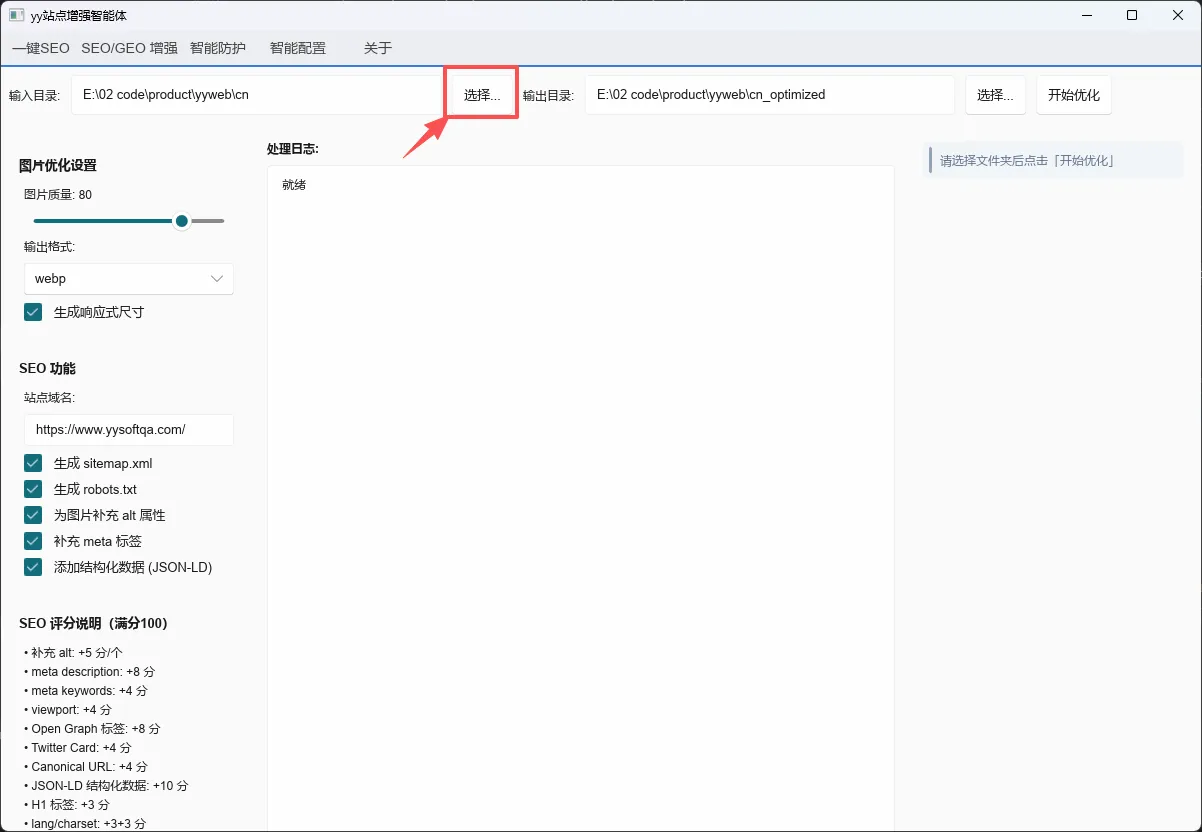Image resolution: width=1202 pixels, height=832 pixels.
Task: Choose input folder with highlighted 选择 button
Action: pyautogui.click(x=482, y=95)
